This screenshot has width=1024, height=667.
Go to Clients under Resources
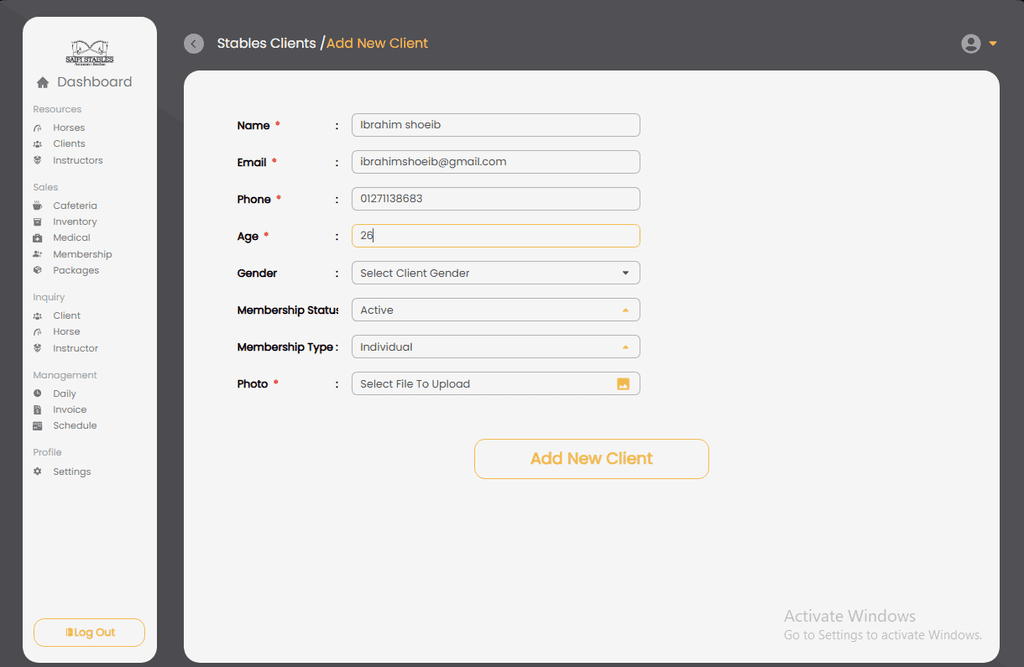(x=68, y=144)
